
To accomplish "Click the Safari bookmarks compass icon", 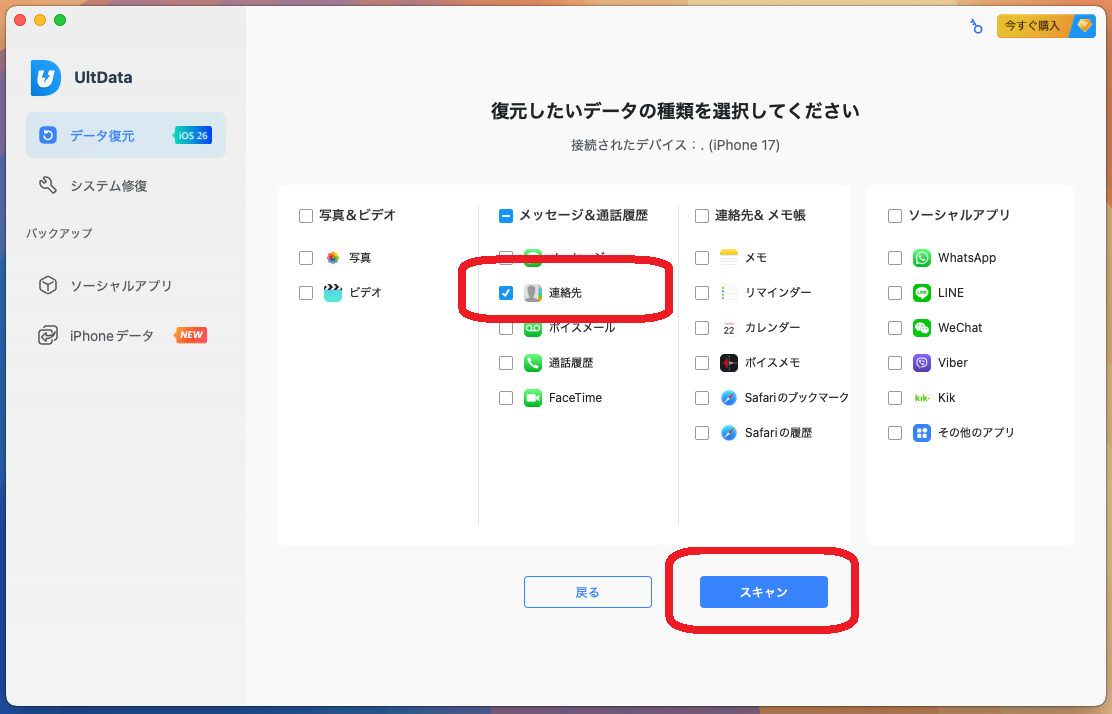I will pyautogui.click(x=729, y=398).
